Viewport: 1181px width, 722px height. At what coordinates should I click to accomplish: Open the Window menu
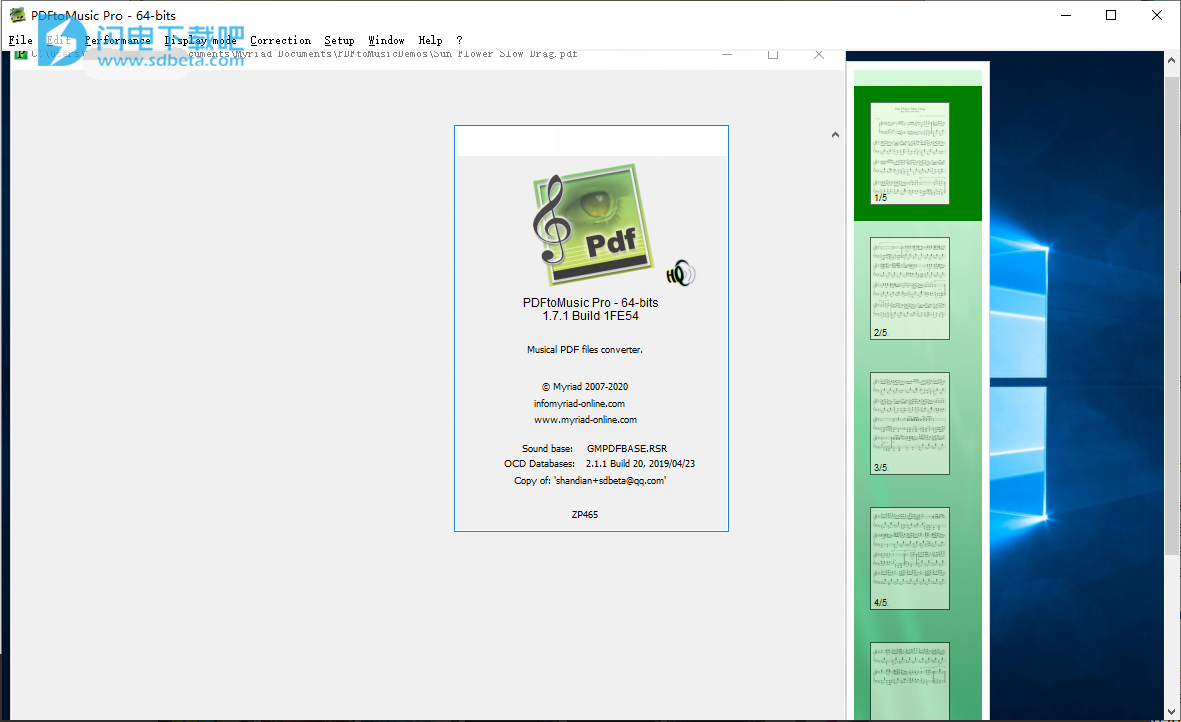(x=386, y=41)
